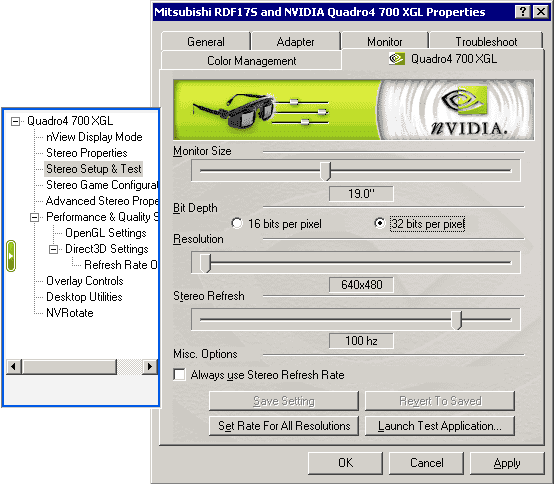This screenshot has height=484, width=554.
Task: Select NVRotate tree item
Action: point(70,313)
